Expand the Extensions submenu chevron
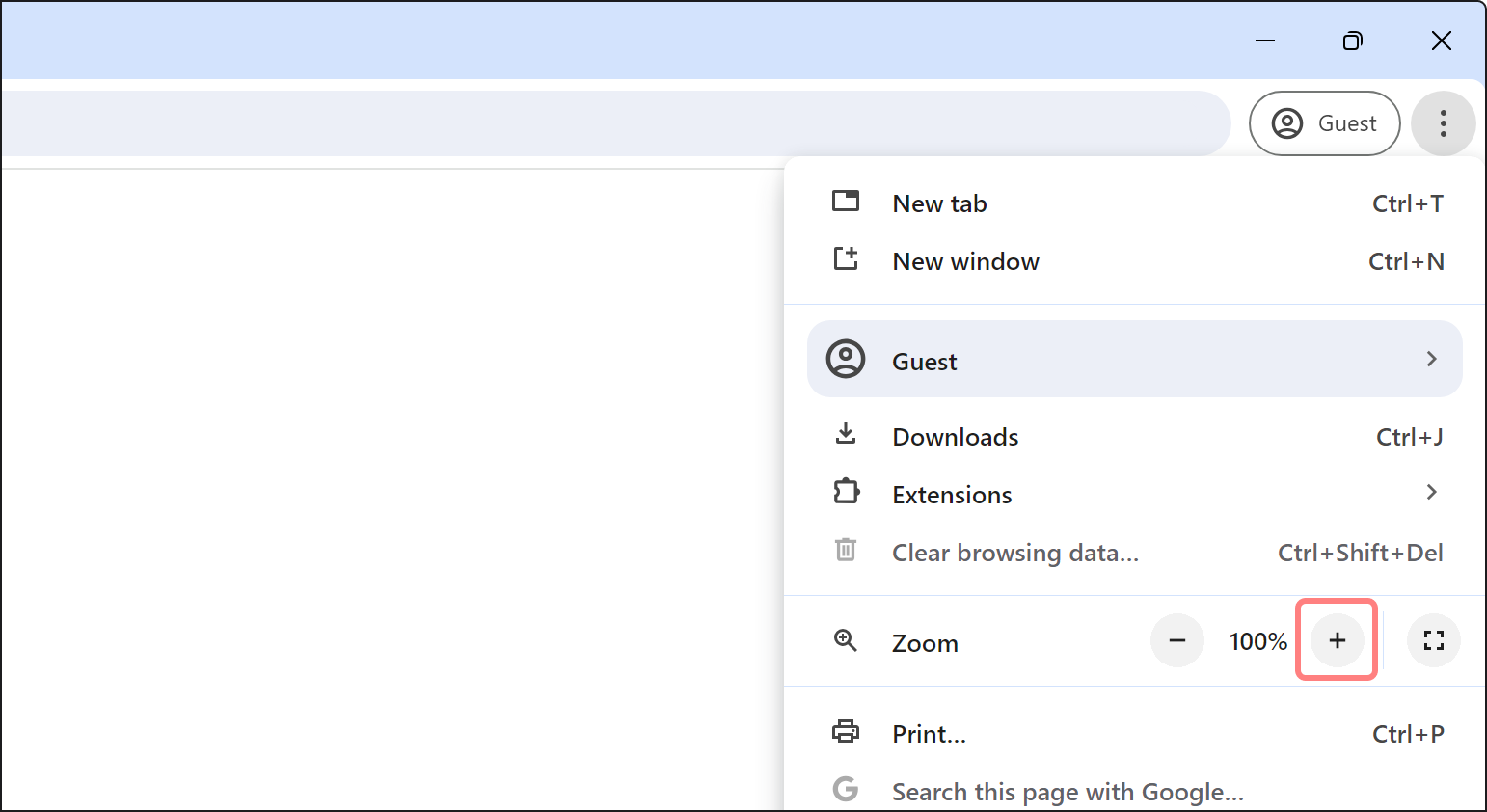 pyautogui.click(x=1431, y=493)
